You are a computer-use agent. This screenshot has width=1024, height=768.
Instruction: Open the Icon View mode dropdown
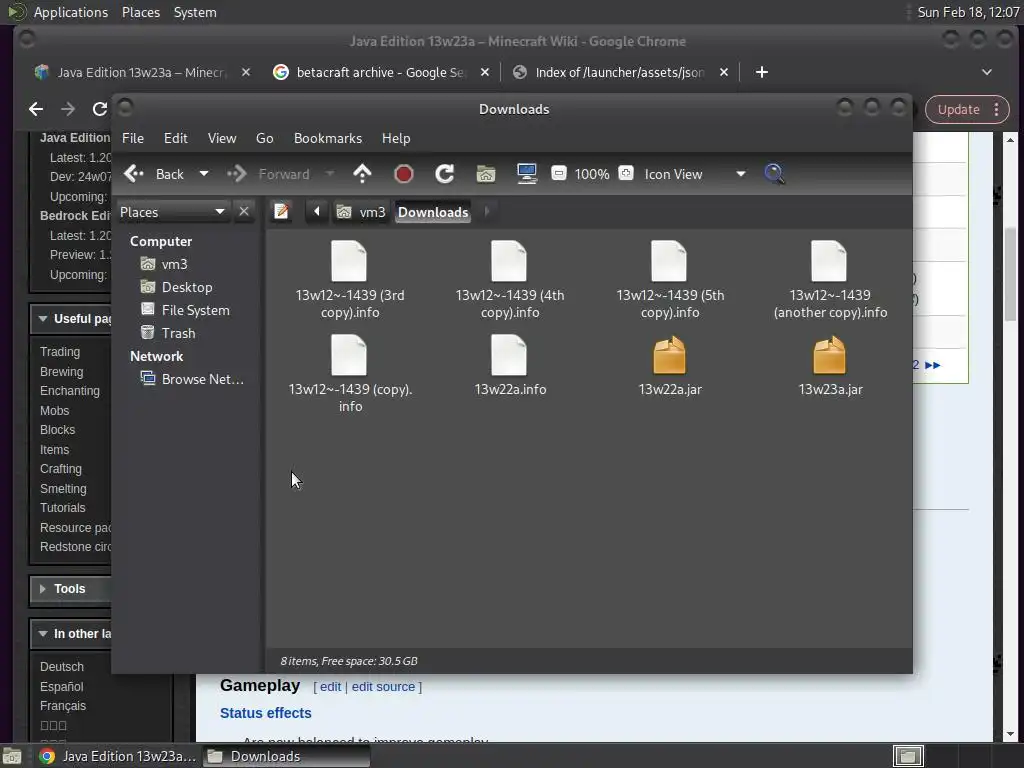695,174
